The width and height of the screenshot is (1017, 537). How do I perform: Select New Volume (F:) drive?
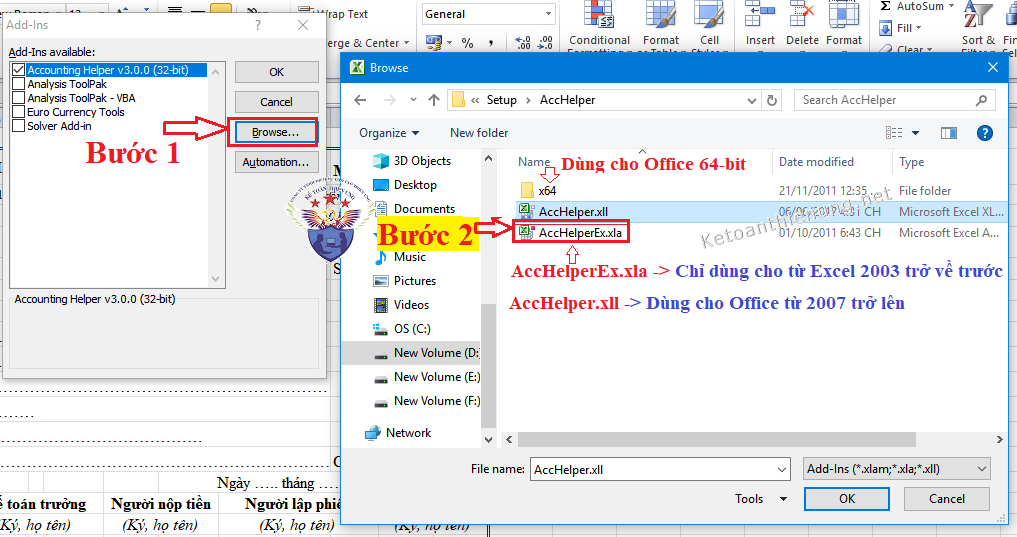(427, 401)
